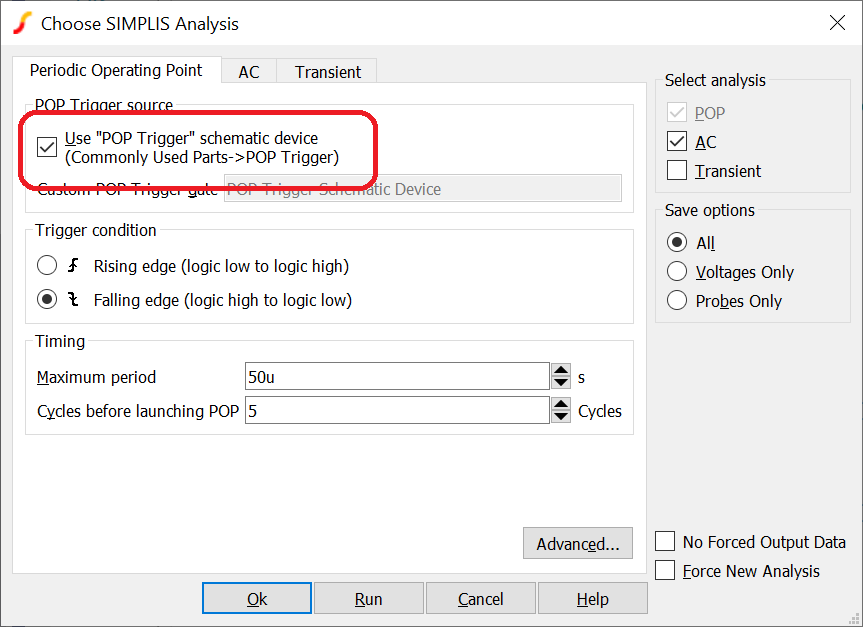Screen dimensions: 863x627
Task: Close the Choose SIMPLIS Analysis dialog
Action: [x=836, y=23]
